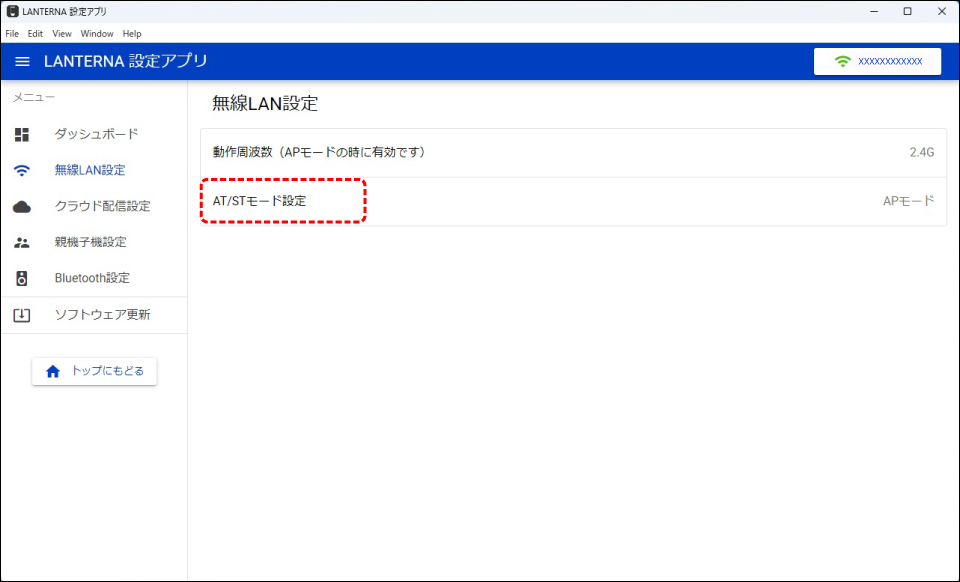This screenshot has height=582, width=960.
Task: Open the Window menu
Action: tap(97, 34)
